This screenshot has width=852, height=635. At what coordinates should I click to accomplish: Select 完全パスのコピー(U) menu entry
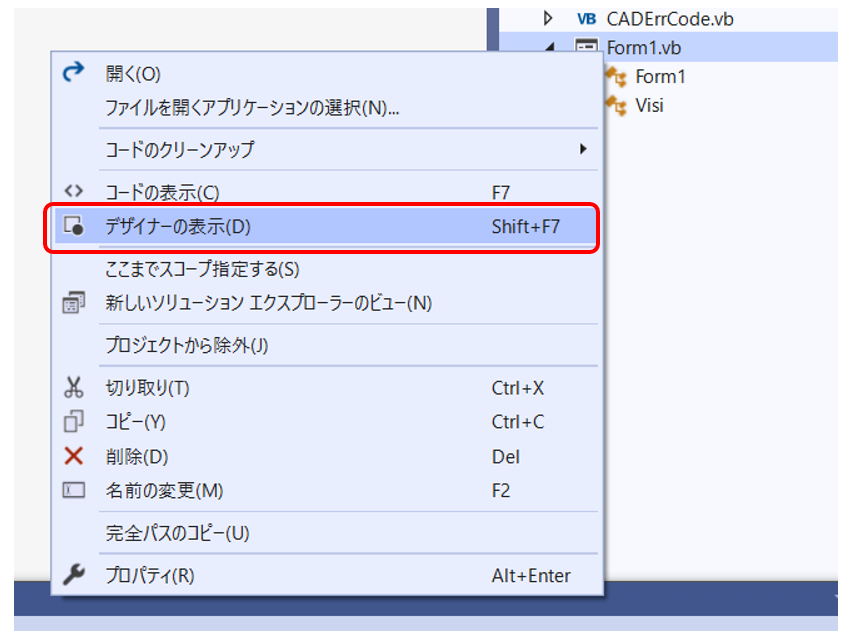pyautogui.click(x=327, y=533)
